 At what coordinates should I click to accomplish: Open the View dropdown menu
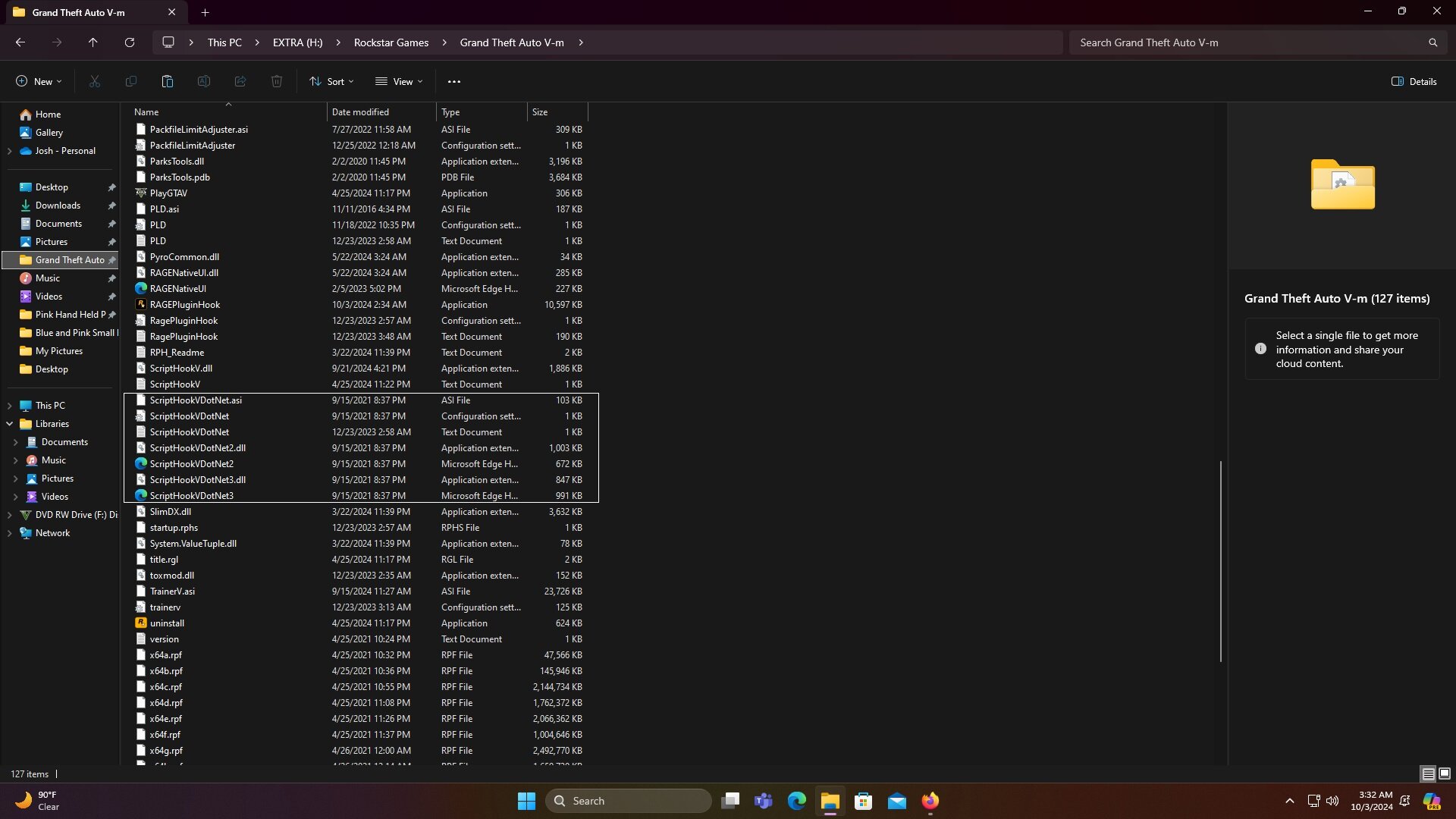pos(399,81)
